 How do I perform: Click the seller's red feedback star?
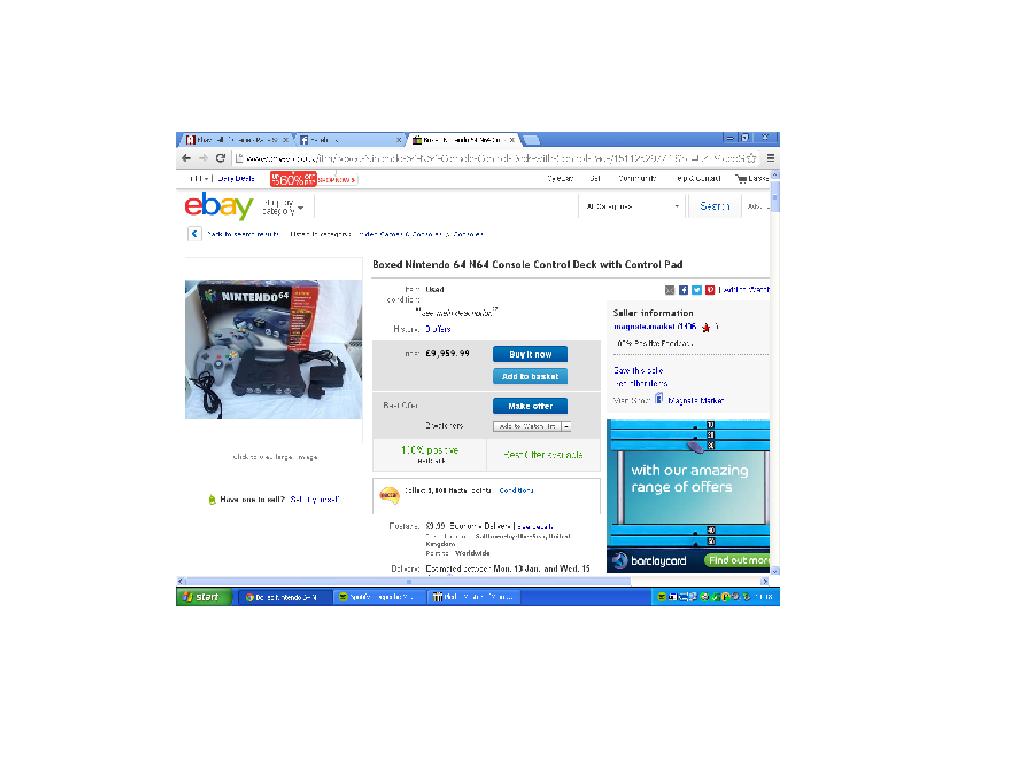[706, 327]
